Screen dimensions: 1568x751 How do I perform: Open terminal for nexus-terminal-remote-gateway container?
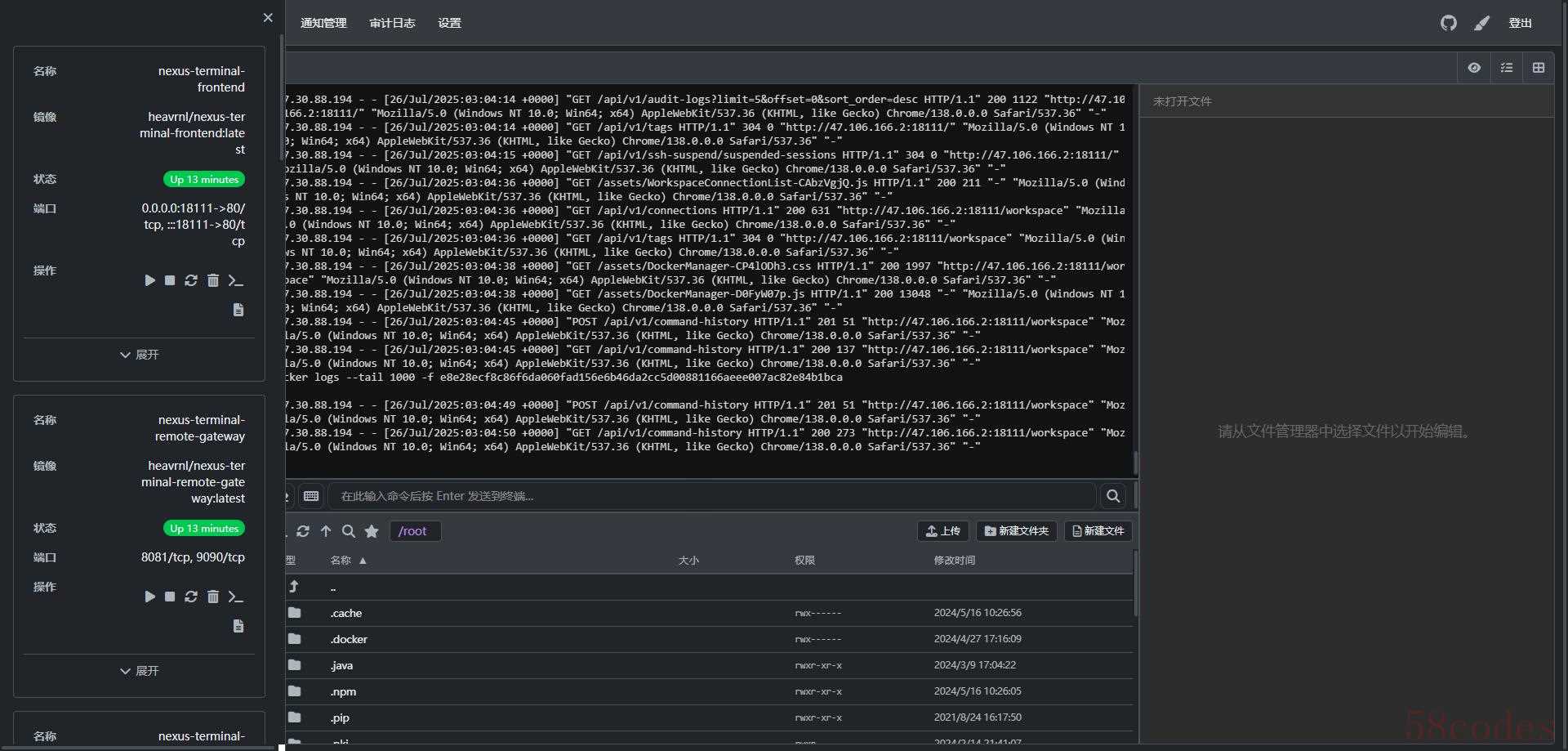[x=236, y=597]
